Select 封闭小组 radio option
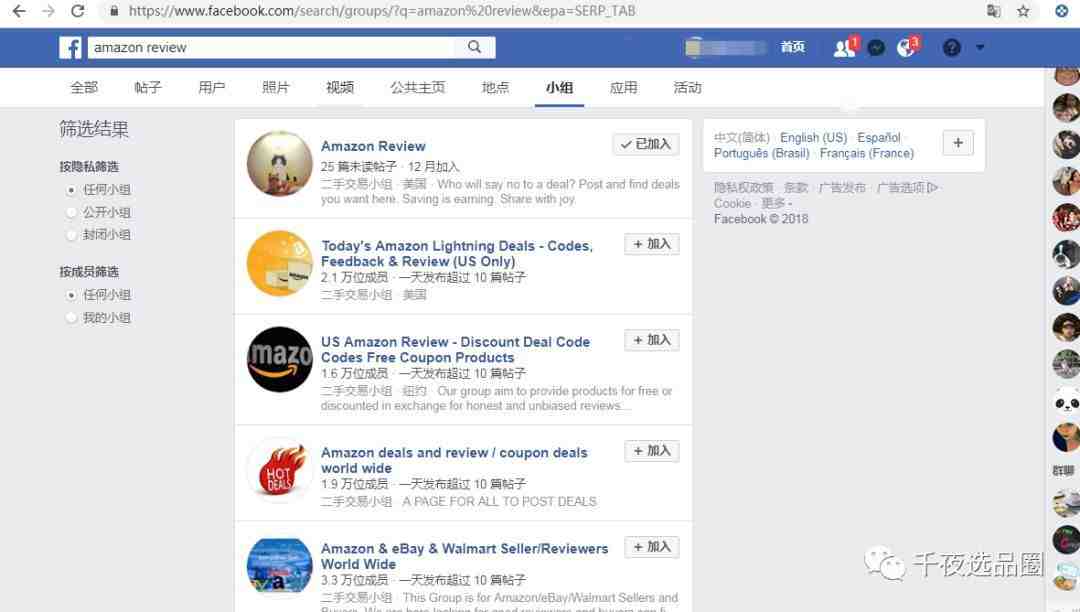This screenshot has width=1080, height=612. (x=71, y=235)
